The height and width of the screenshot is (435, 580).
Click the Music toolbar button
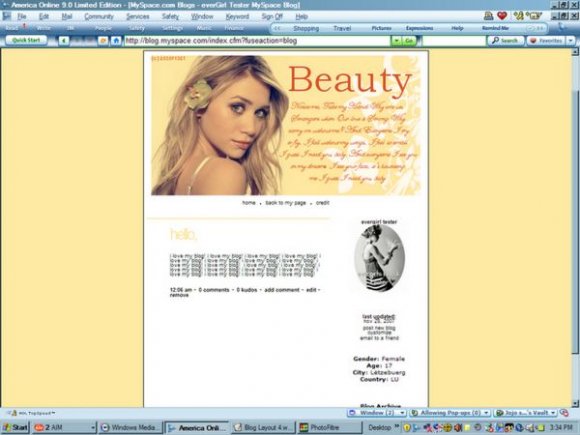click(204, 28)
